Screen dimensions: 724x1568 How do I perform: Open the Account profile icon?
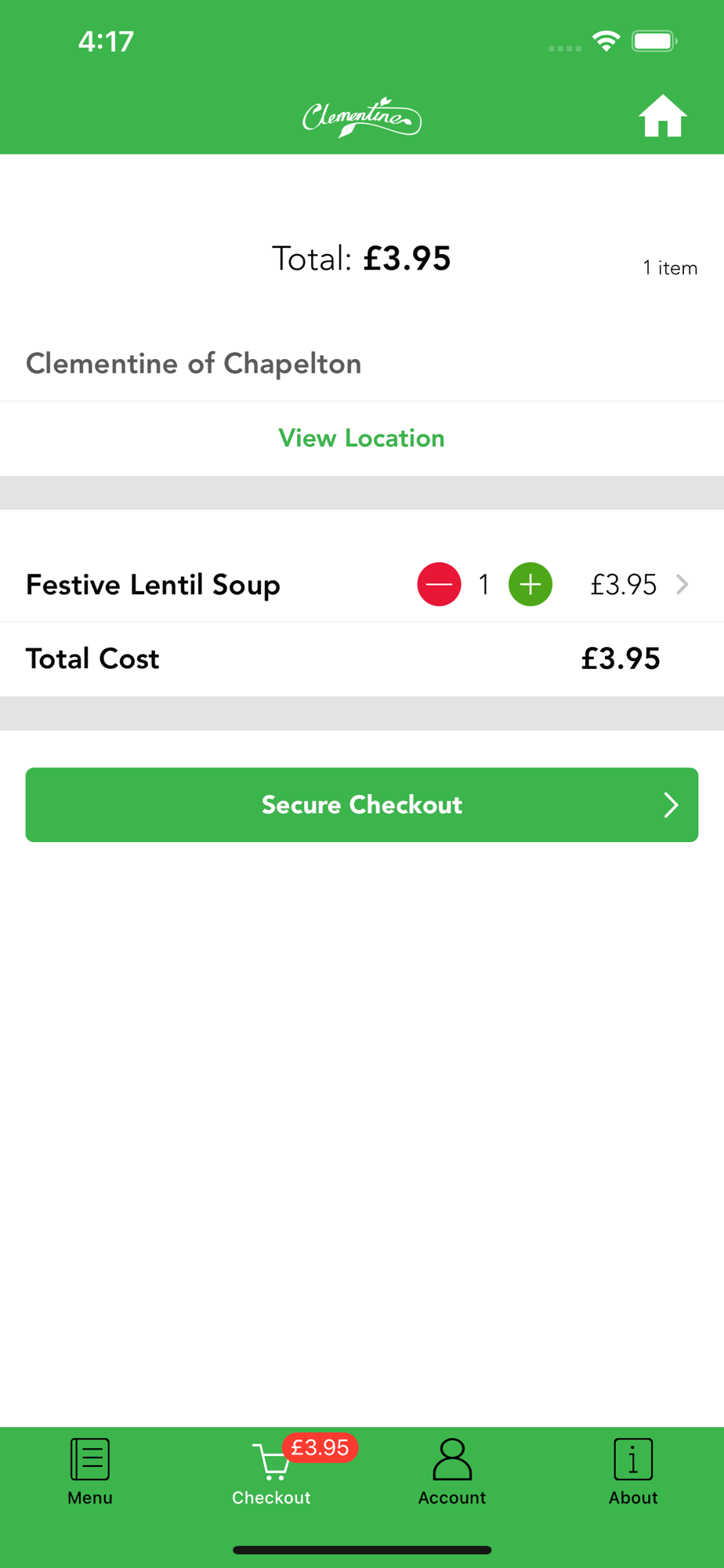click(x=452, y=1459)
